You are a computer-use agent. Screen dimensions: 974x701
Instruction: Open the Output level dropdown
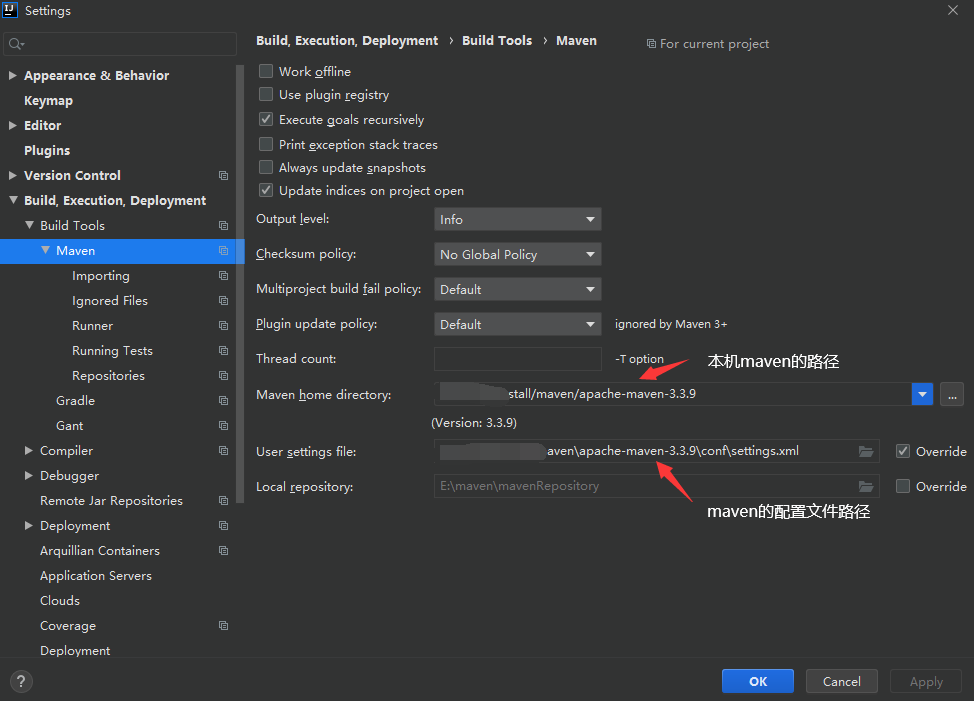click(x=517, y=219)
